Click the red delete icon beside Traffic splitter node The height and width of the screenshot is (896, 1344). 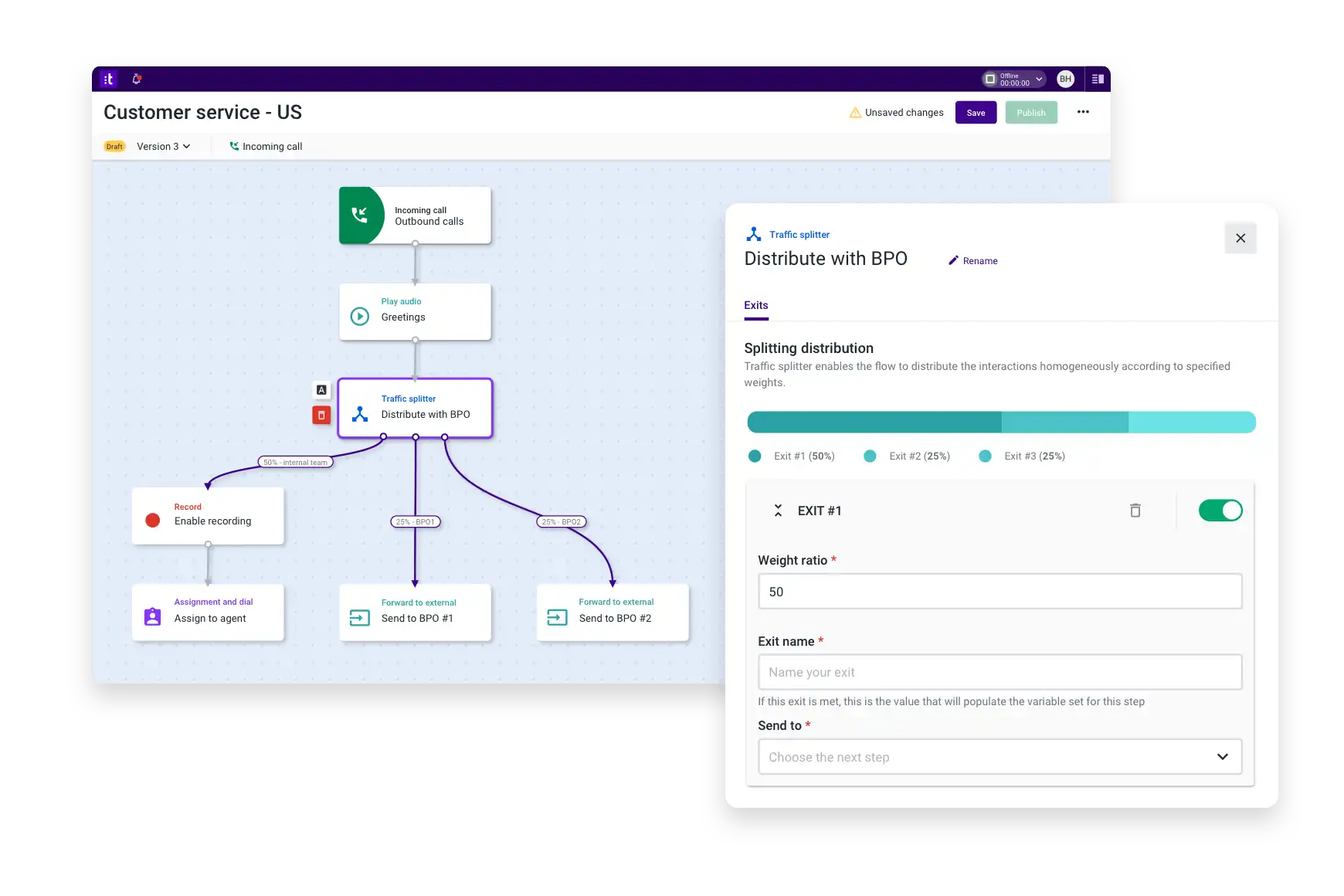pyautogui.click(x=321, y=415)
